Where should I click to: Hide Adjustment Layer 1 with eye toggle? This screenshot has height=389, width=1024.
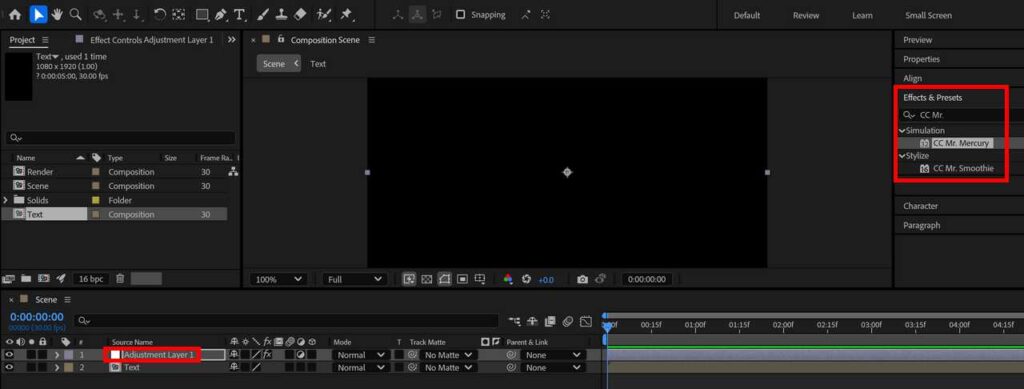point(9,355)
